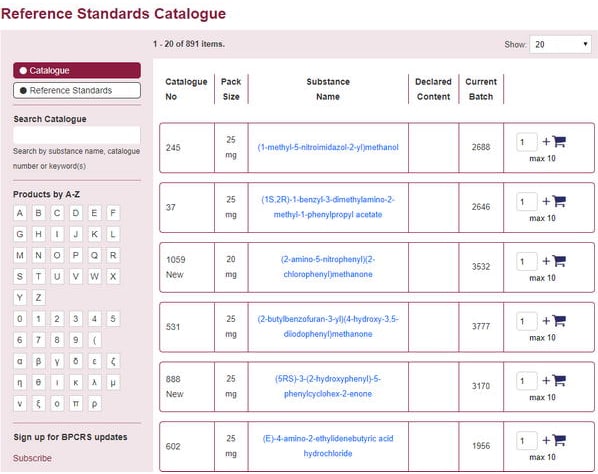Open the (1-methyl-5-nitroimidazol-2-yl)methanol link

pyautogui.click(x=328, y=147)
